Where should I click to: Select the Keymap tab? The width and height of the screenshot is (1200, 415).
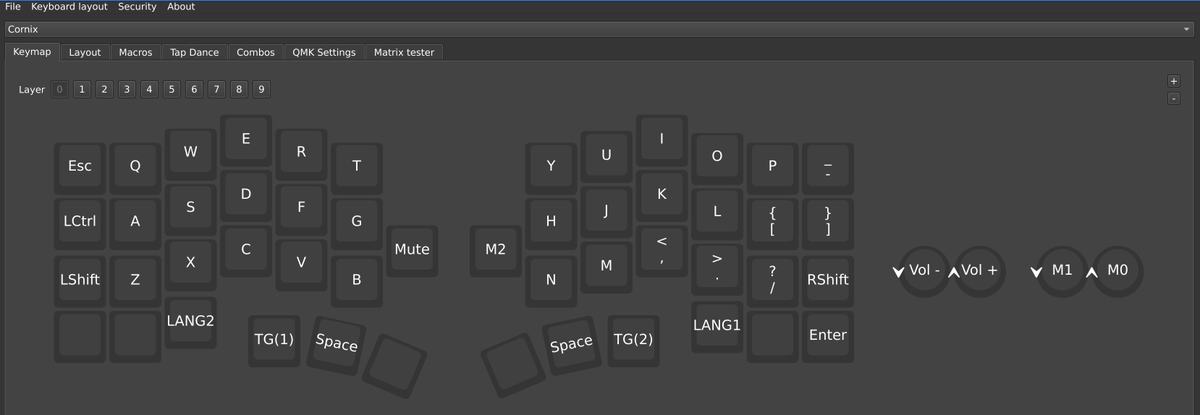pos(32,51)
